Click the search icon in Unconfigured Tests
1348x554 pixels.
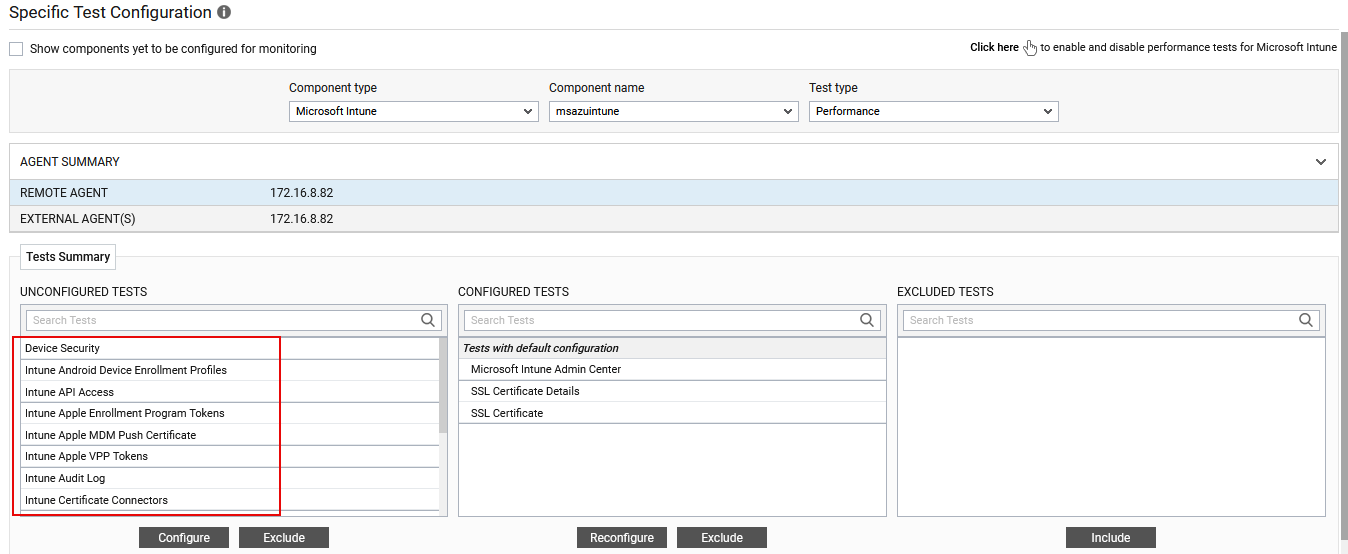428,320
